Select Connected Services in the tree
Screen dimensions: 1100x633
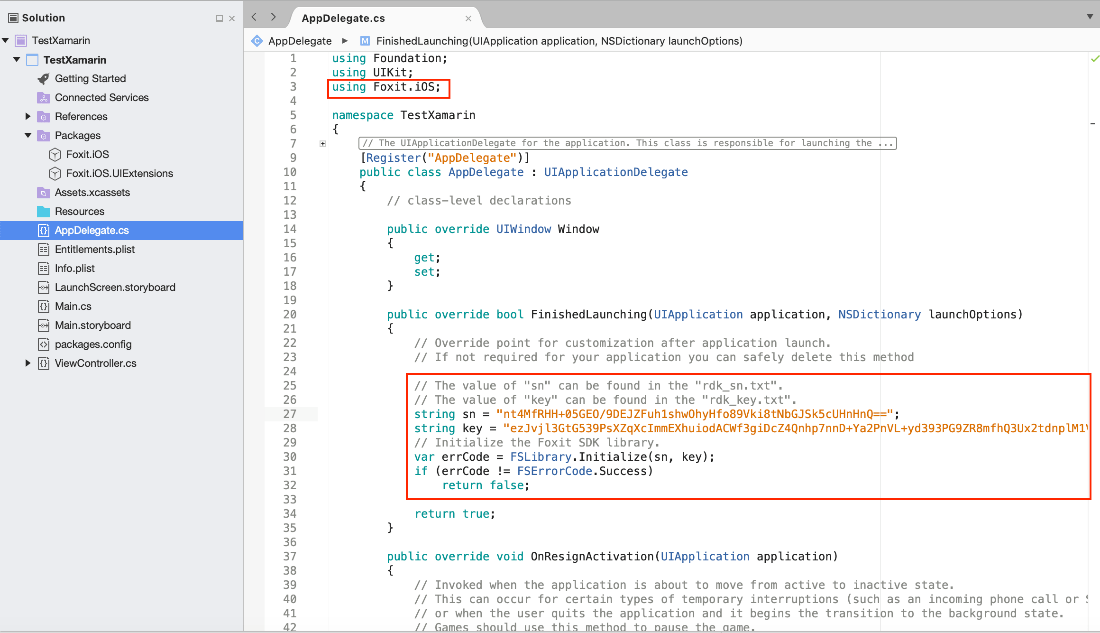pyautogui.click(x=102, y=98)
